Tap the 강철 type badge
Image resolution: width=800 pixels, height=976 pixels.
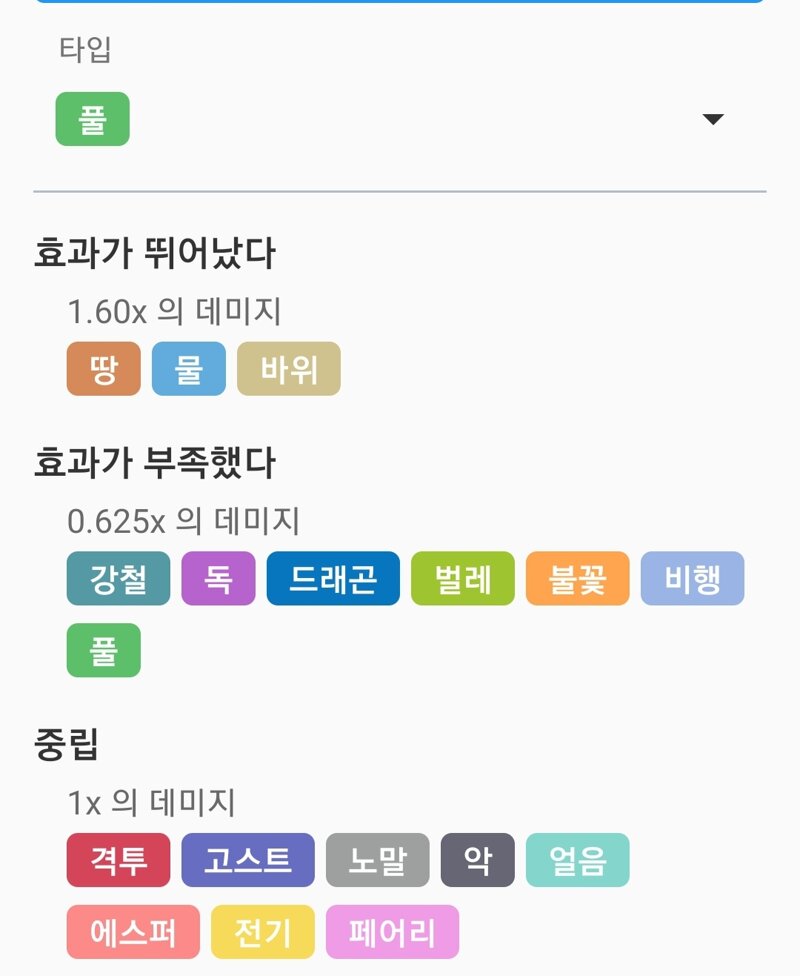pos(118,578)
